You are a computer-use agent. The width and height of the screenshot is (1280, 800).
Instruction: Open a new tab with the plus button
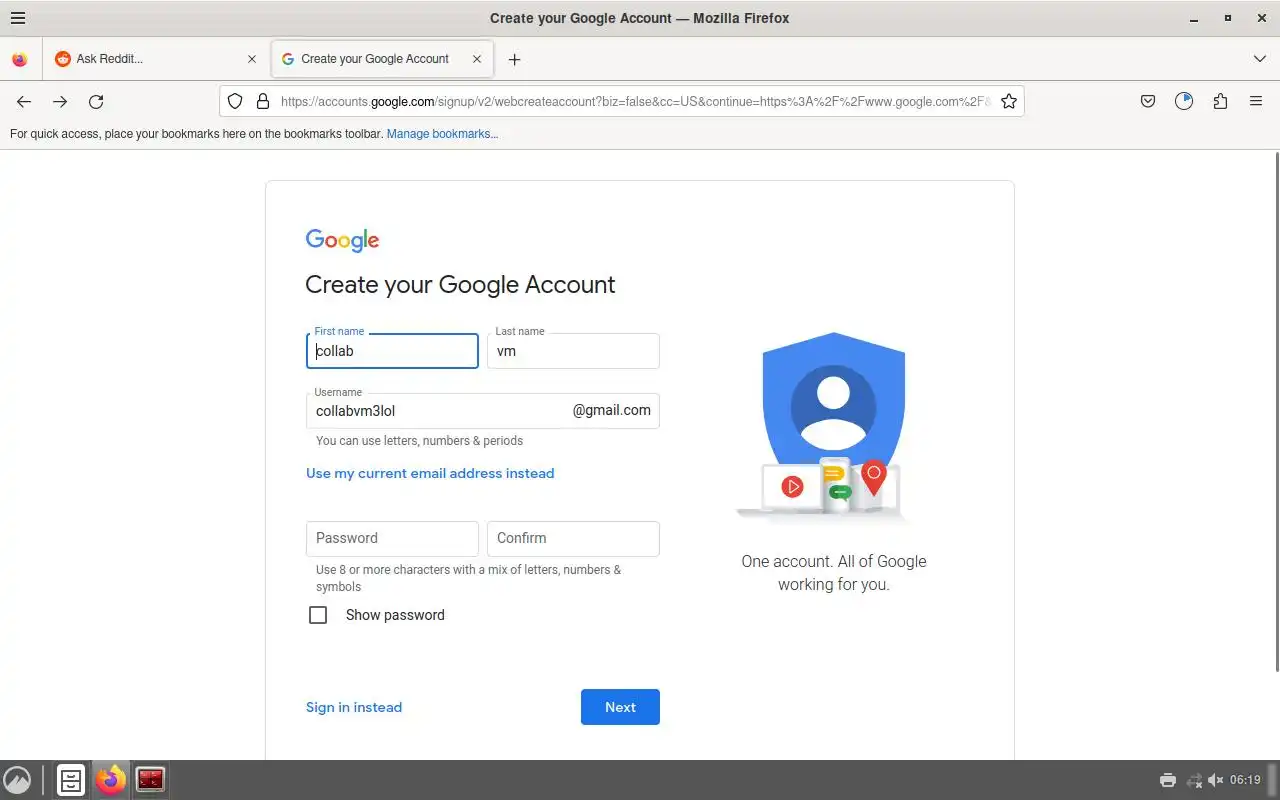[x=514, y=59]
